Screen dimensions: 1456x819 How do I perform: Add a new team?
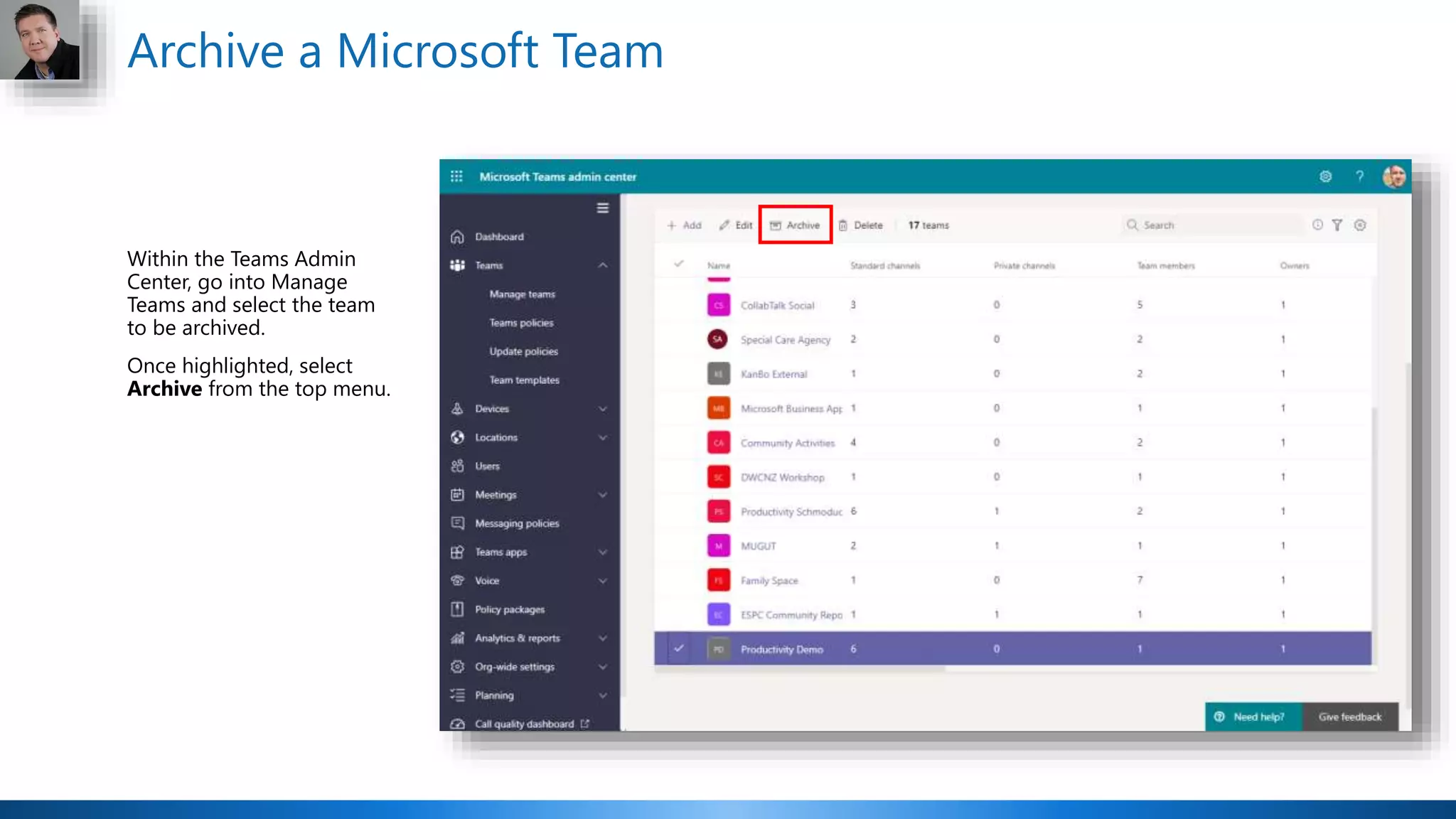coord(684,225)
